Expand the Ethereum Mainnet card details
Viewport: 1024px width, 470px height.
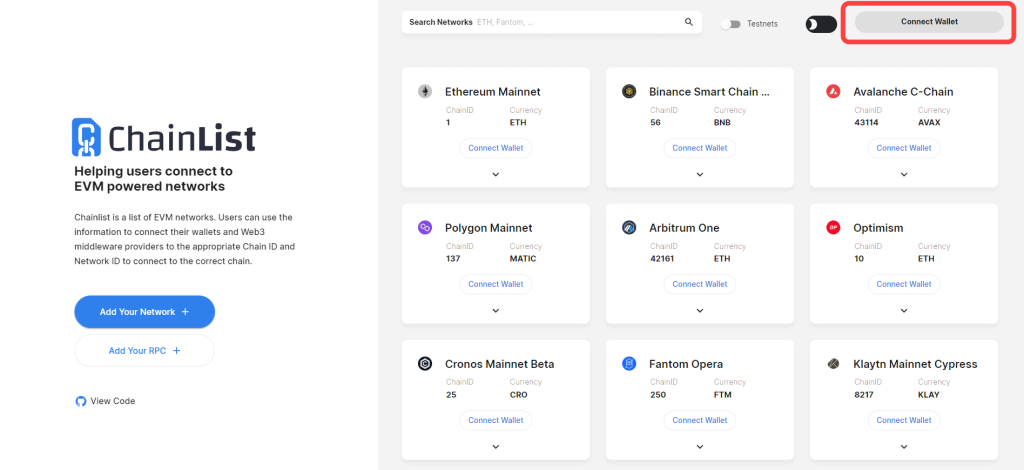pyautogui.click(x=496, y=174)
